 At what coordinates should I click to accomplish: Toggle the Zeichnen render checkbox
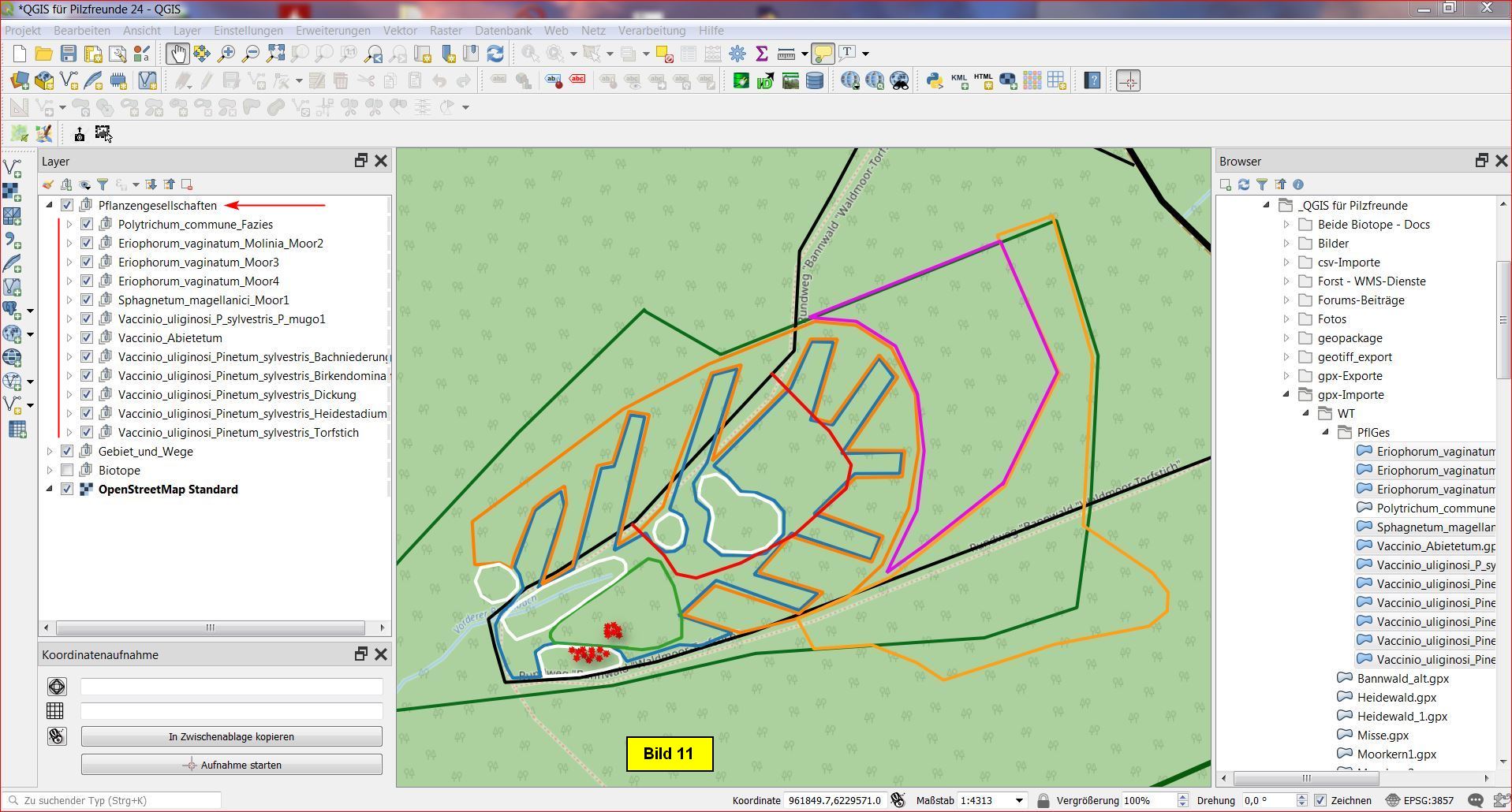[1320, 800]
